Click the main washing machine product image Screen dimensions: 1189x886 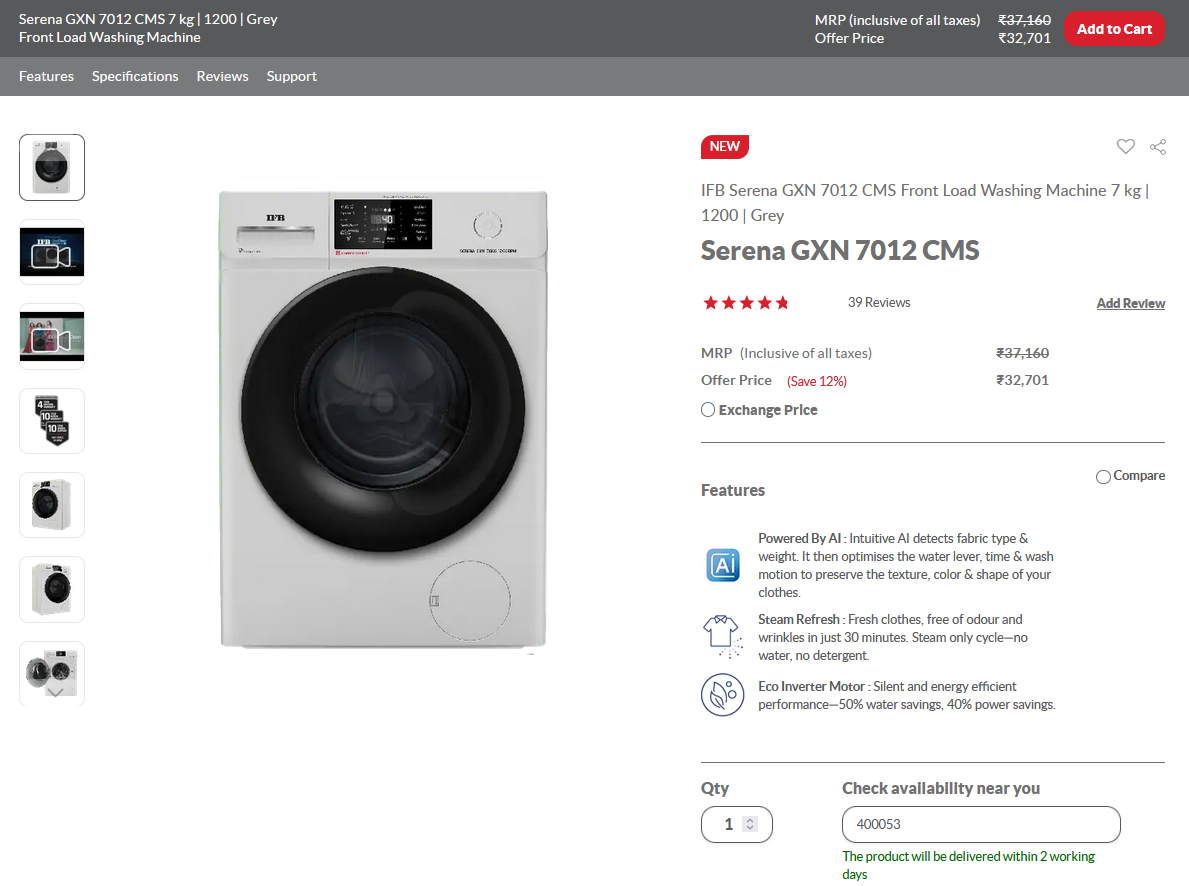383,419
